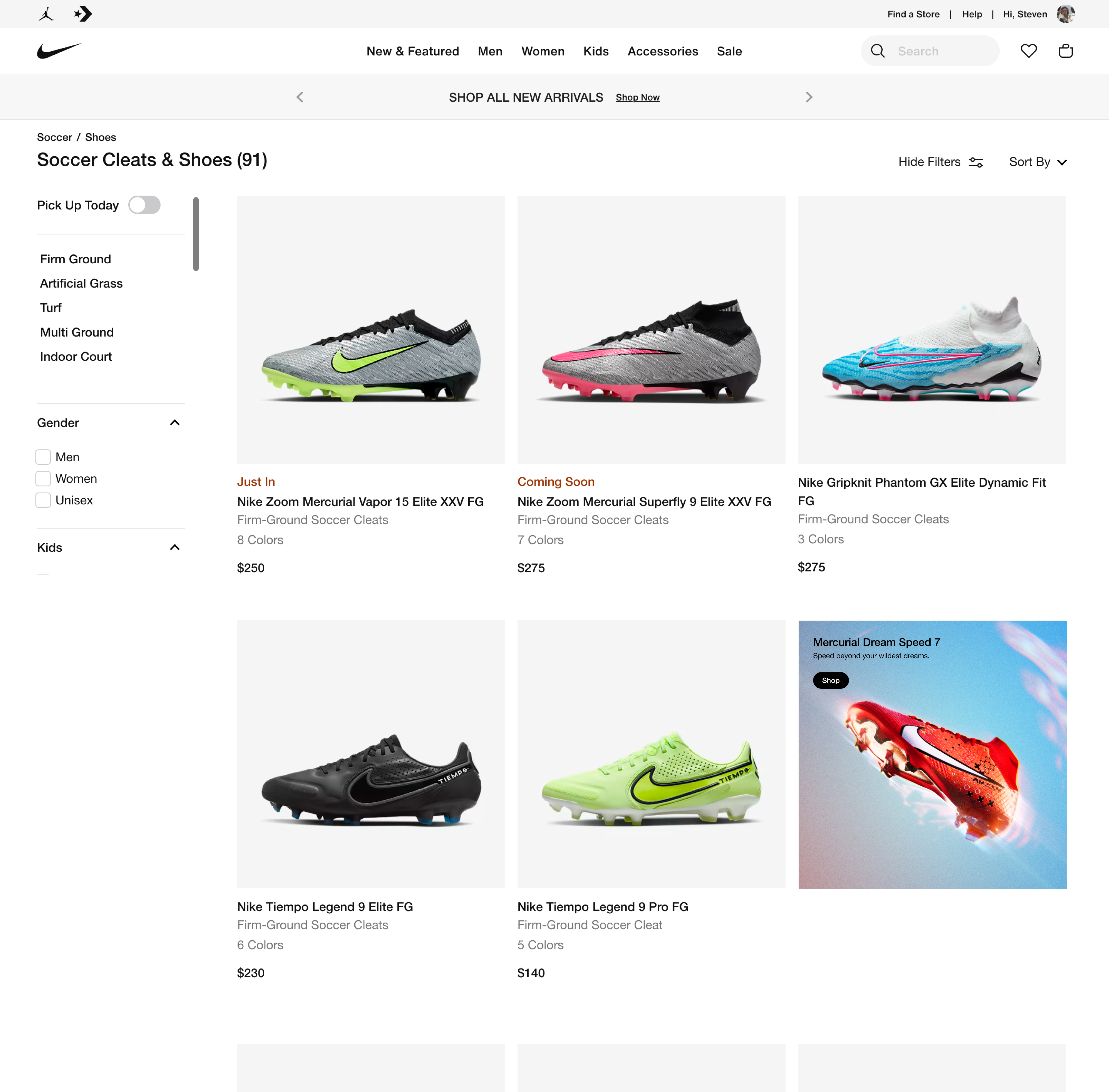Click Nike Zoom Mercurial Vapor 15 title
Screen dimensions: 1109x1092
360,502
